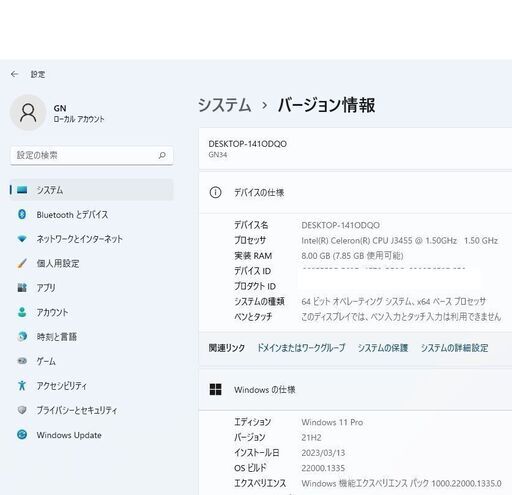Click the ゲーム controller icon

point(22,361)
